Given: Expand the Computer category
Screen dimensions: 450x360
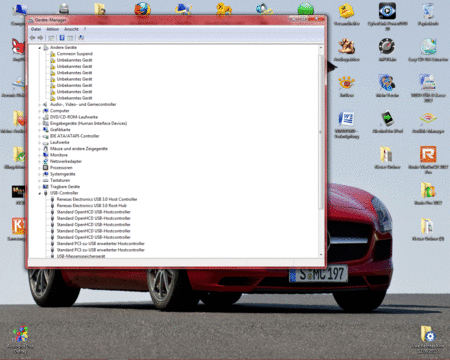Looking at the screenshot, I should click(40, 111).
